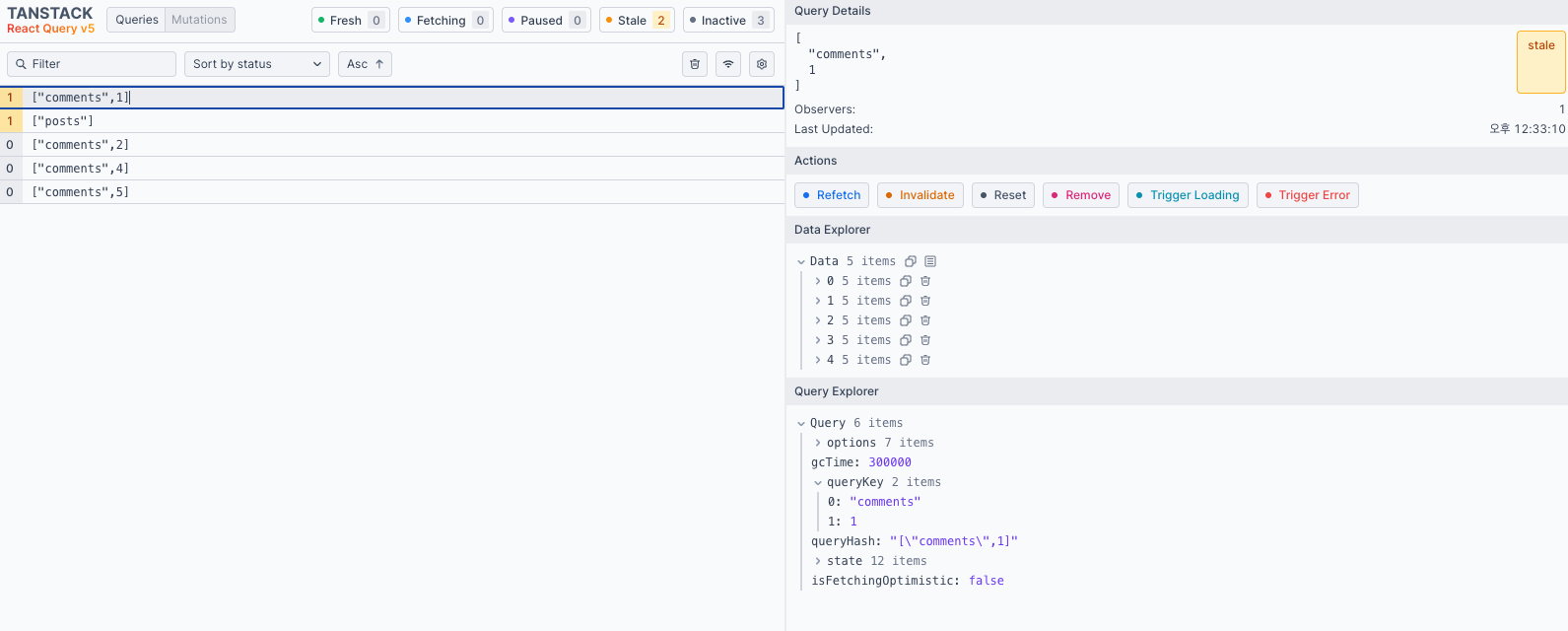Click the bulk edit icon next to Data

point(930,261)
